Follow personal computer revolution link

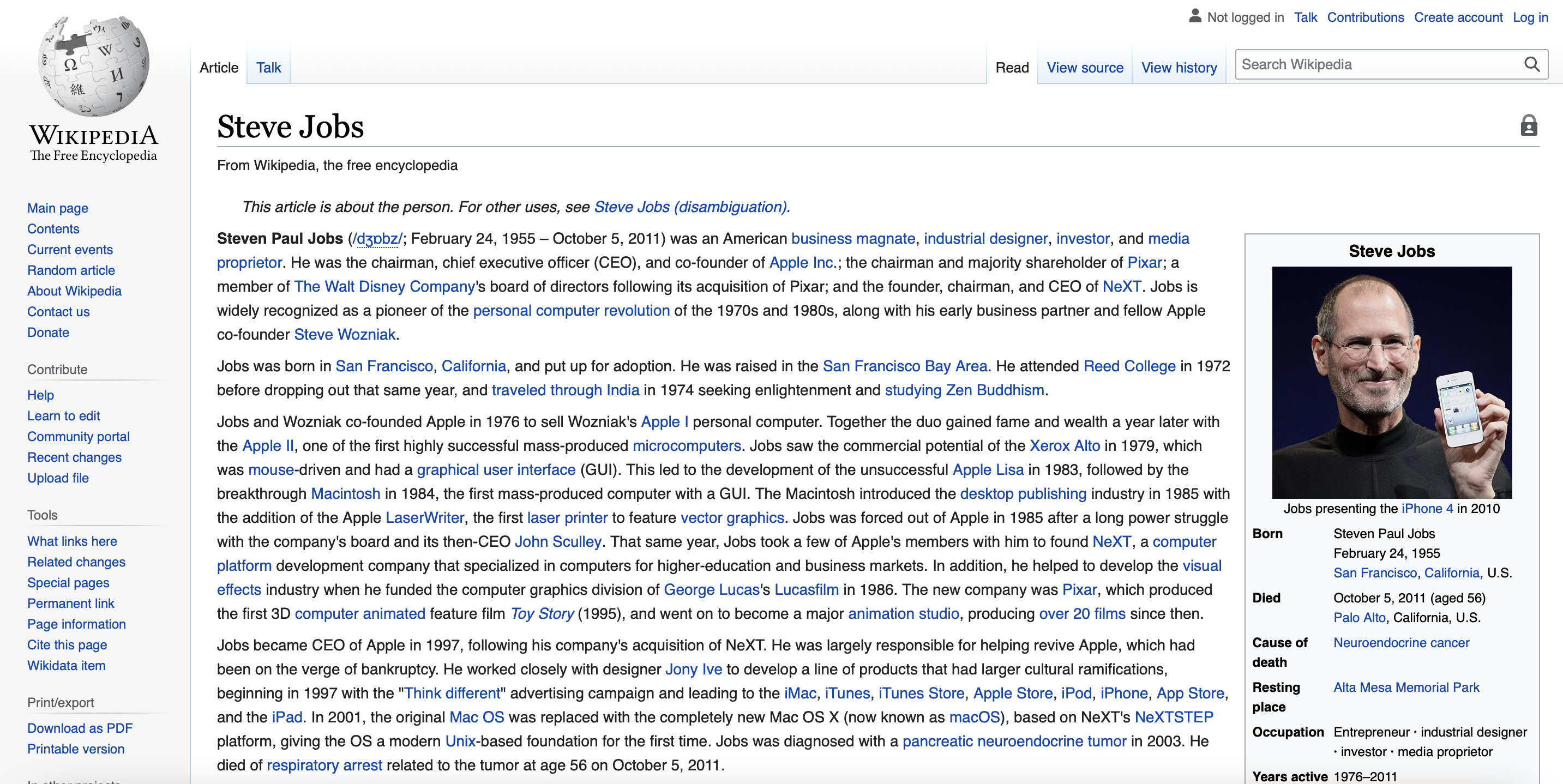[571, 310]
